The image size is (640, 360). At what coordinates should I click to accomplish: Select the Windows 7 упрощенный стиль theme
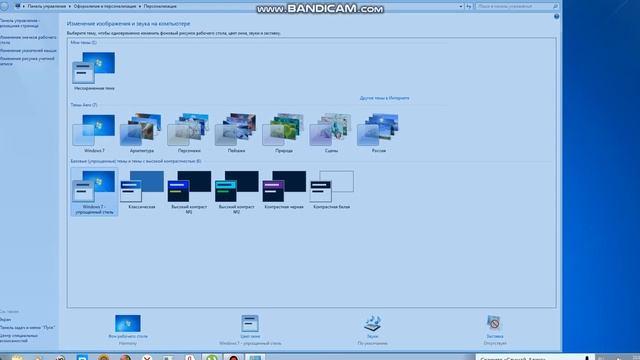pos(94,192)
